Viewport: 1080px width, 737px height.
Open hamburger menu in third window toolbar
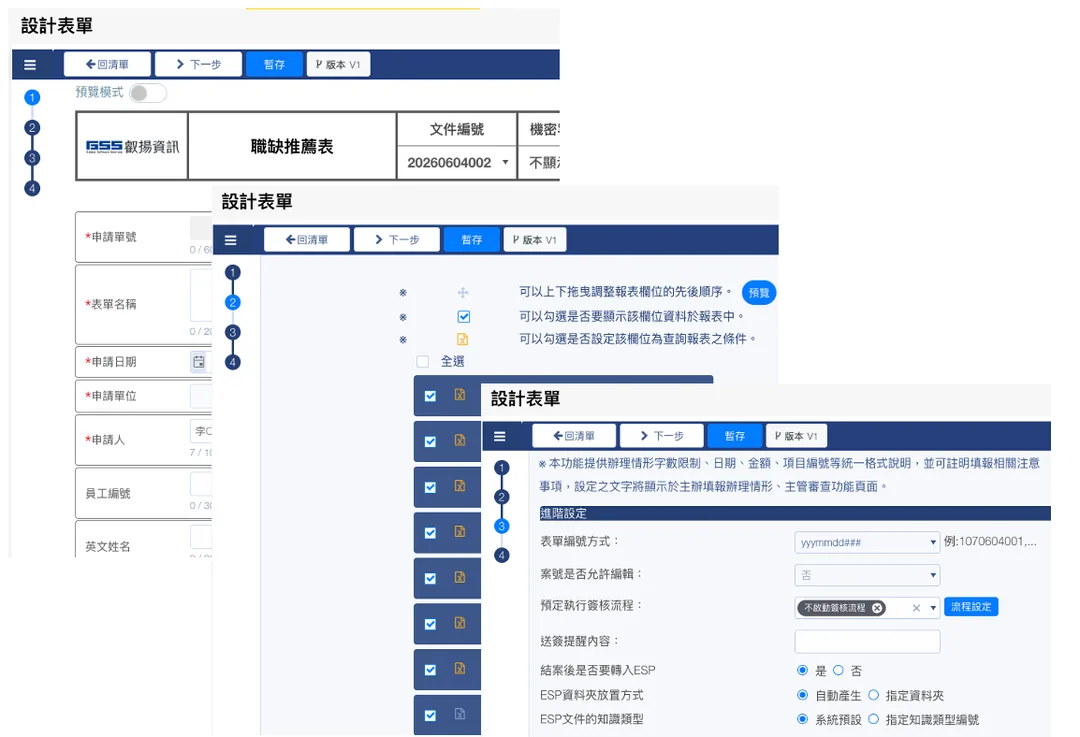(x=500, y=436)
